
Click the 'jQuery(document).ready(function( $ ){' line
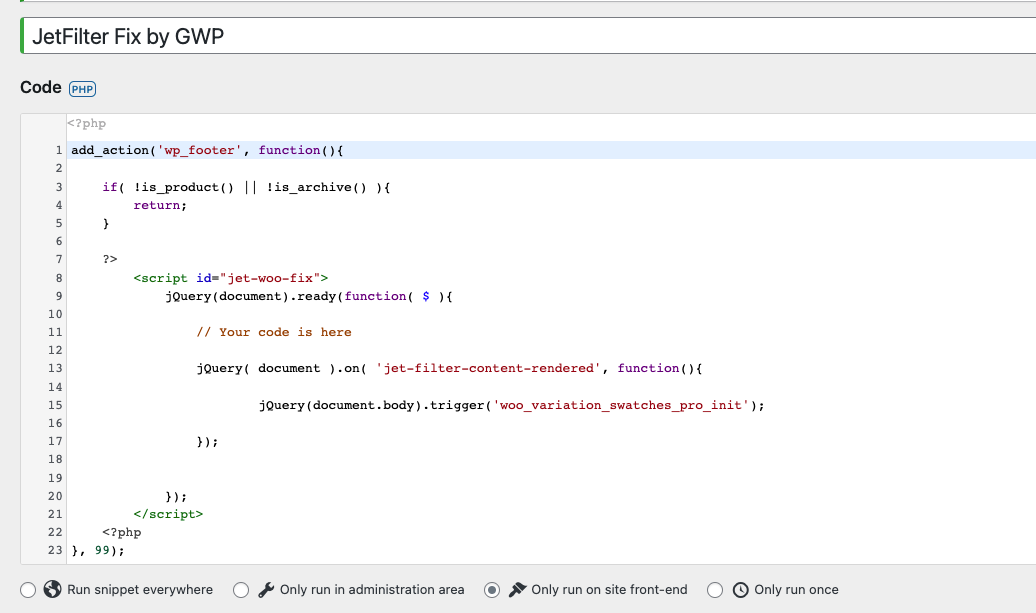coord(309,296)
